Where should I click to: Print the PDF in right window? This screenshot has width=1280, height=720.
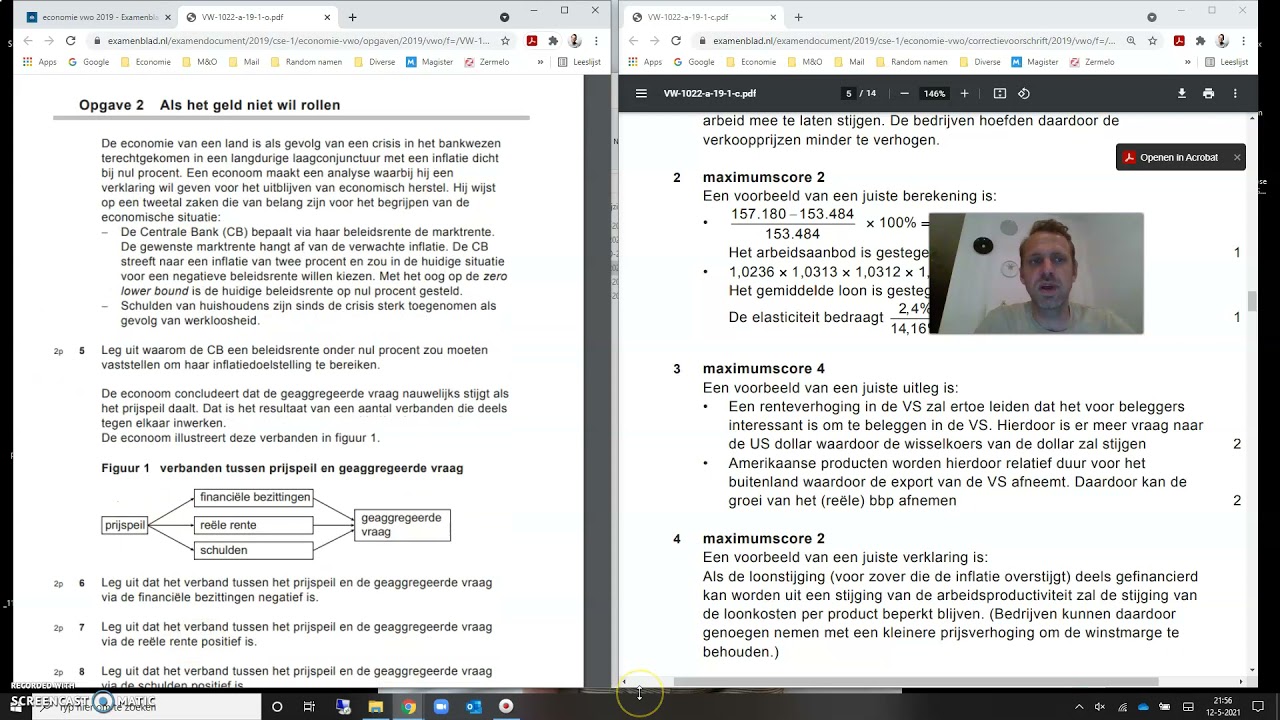(1208, 93)
